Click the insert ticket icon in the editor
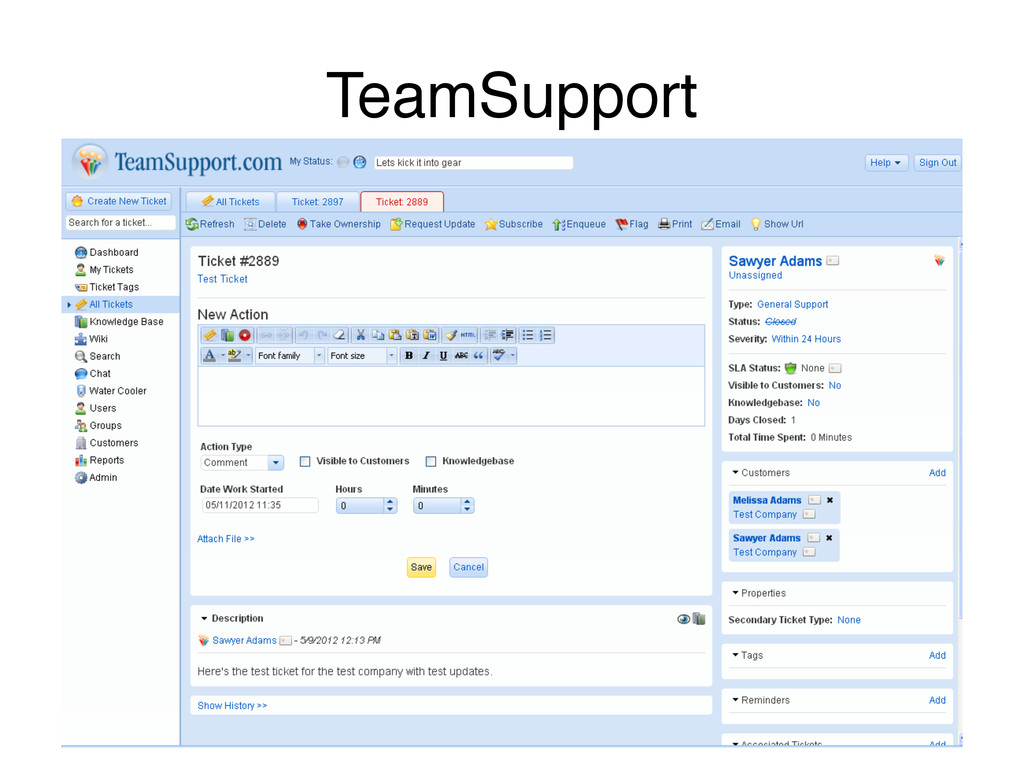Screen dimensions: 1024x768 [x=210, y=335]
